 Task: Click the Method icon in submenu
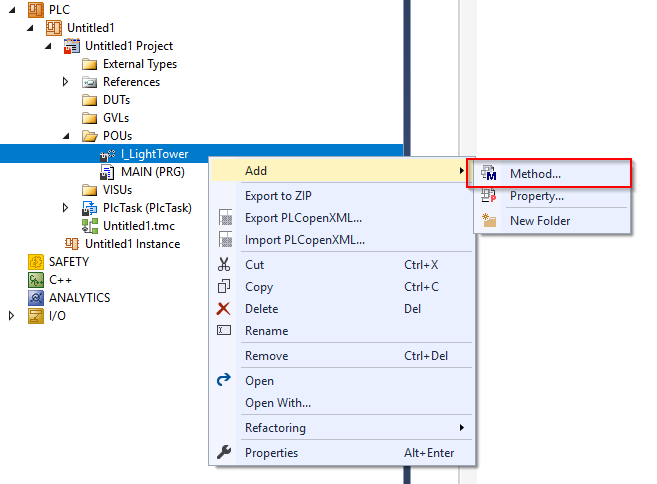click(489, 173)
